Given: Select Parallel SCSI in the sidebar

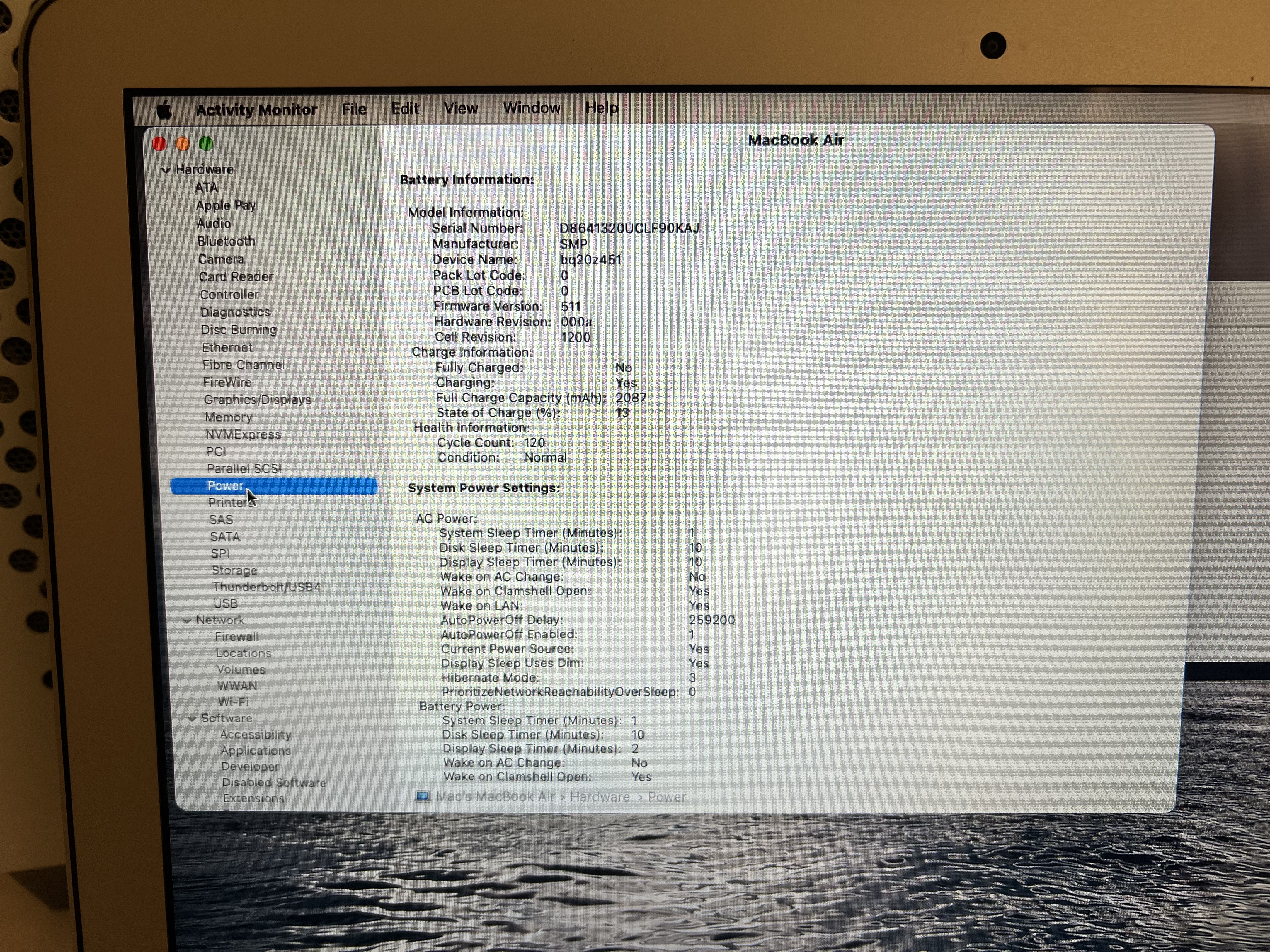Looking at the screenshot, I should (244, 469).
